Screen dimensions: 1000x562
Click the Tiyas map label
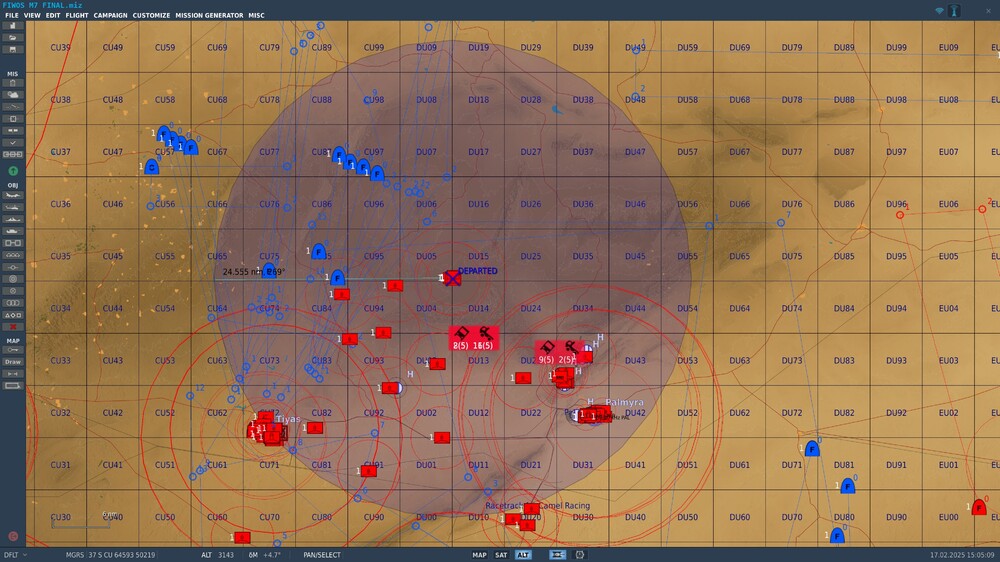pos(288,419)
